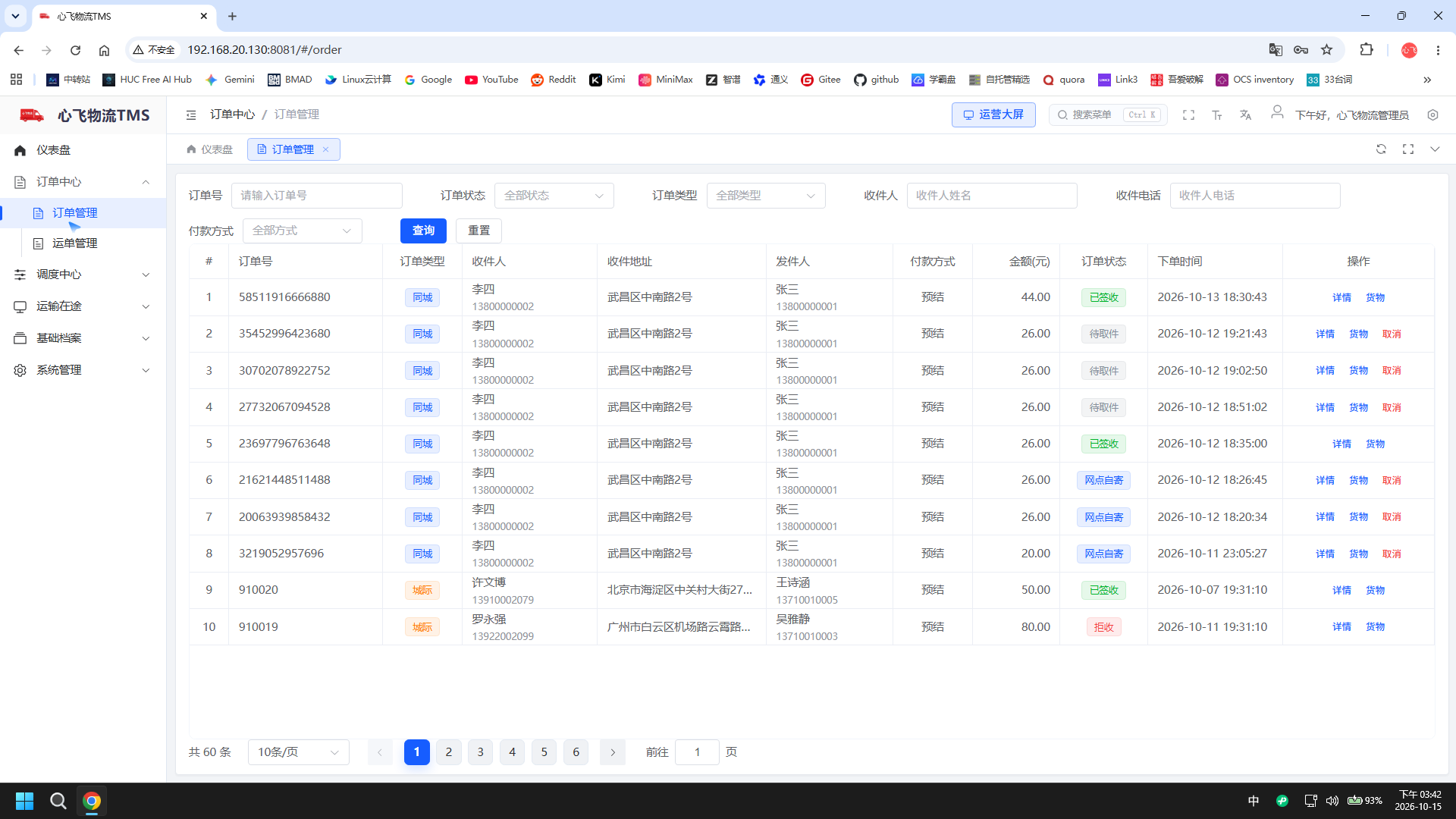Open 运单管理 in the sidebar
This screenshot has height=819, width=1456.
(83, 243)
